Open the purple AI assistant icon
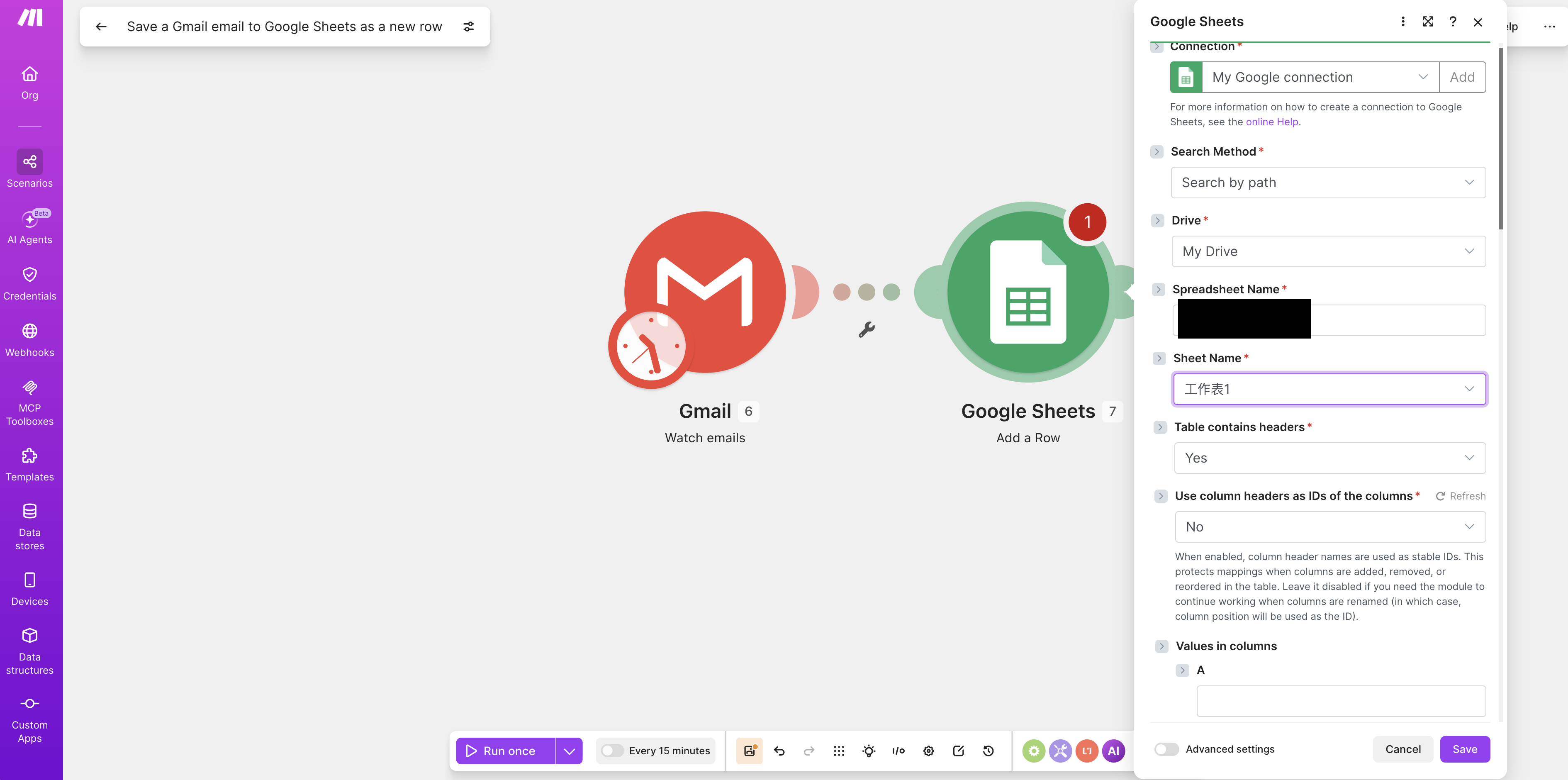This screenshot has width=1568, height=780. [x=1113, y=751]
